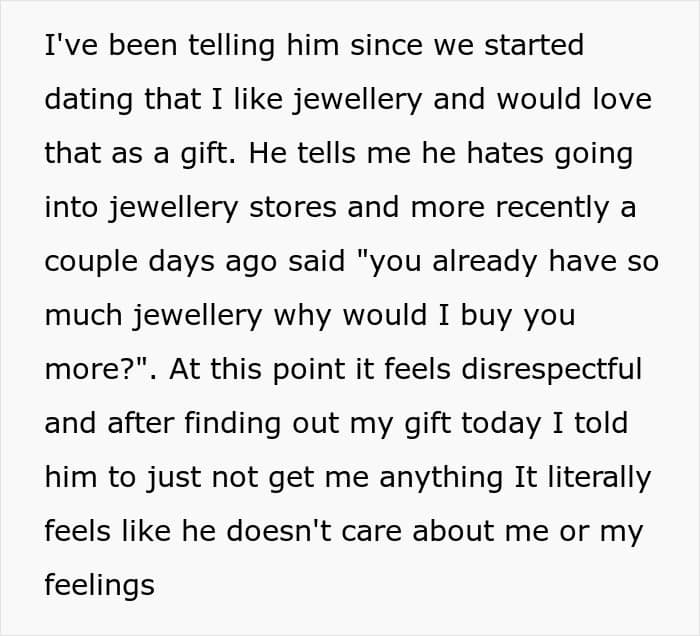Click the word "dating" at line start
Viewport: 700px width, 636px height.
point(83,100)
